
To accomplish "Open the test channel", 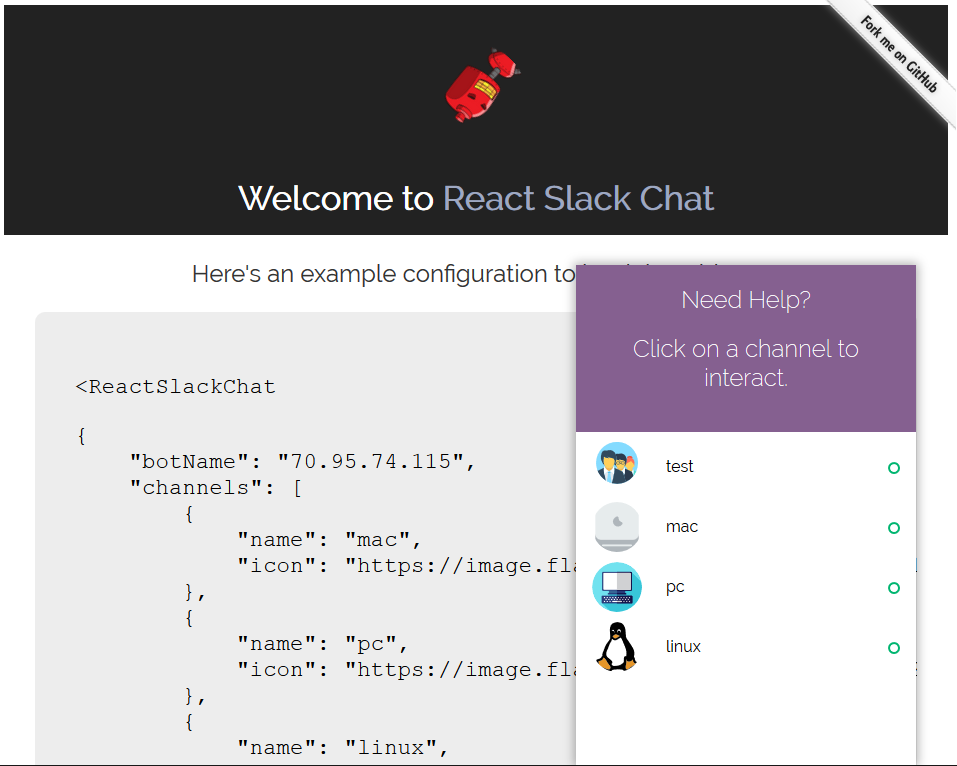I will [746, 466].
